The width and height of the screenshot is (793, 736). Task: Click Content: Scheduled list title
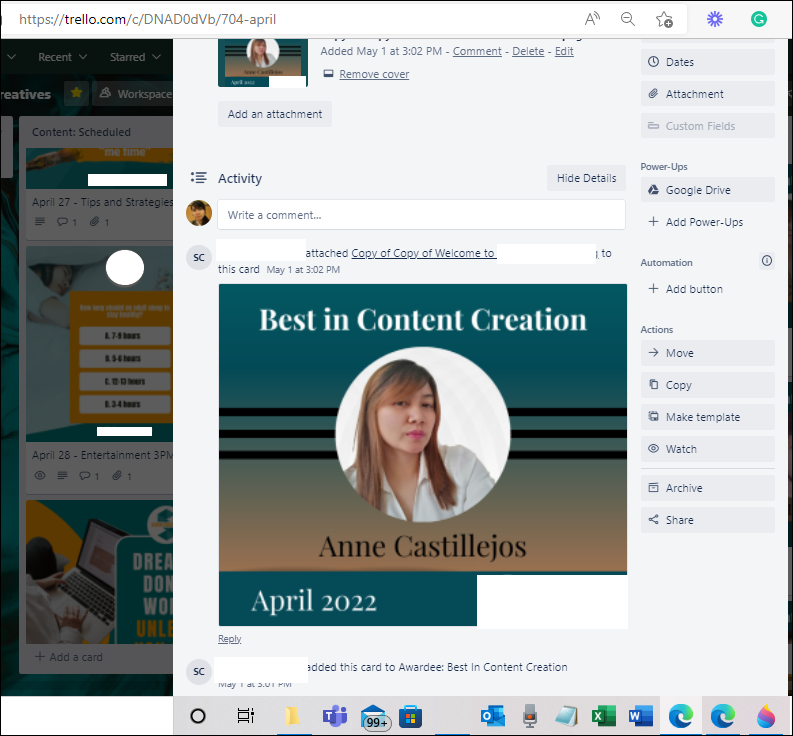[x=81, y=132]
